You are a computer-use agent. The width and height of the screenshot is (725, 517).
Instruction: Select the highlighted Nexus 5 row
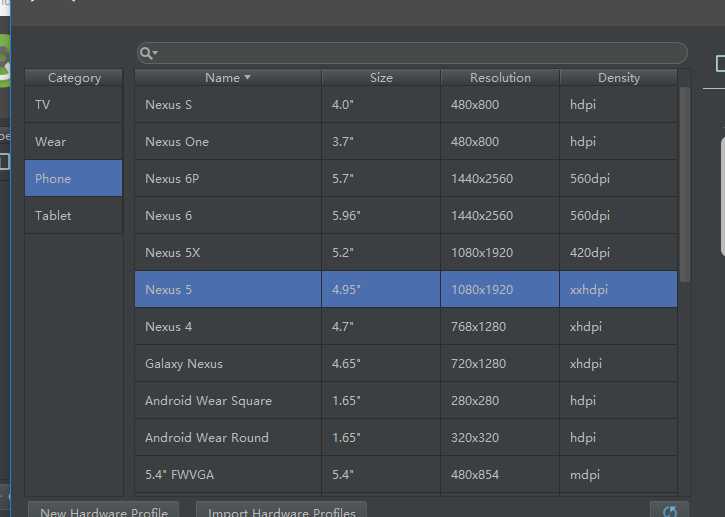[406, 289]
